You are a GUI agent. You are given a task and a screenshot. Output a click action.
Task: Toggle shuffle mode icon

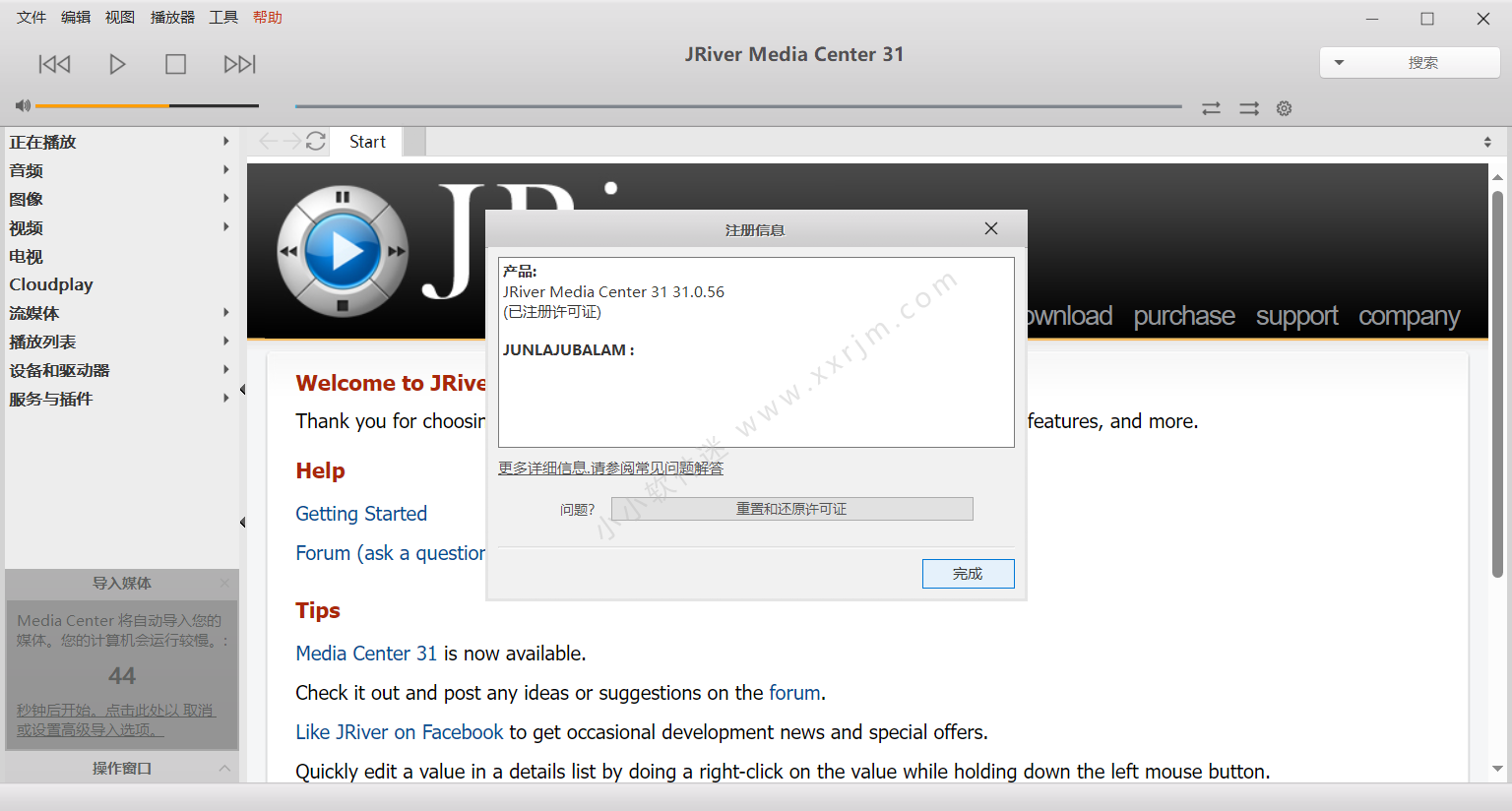pos(1249,108)
